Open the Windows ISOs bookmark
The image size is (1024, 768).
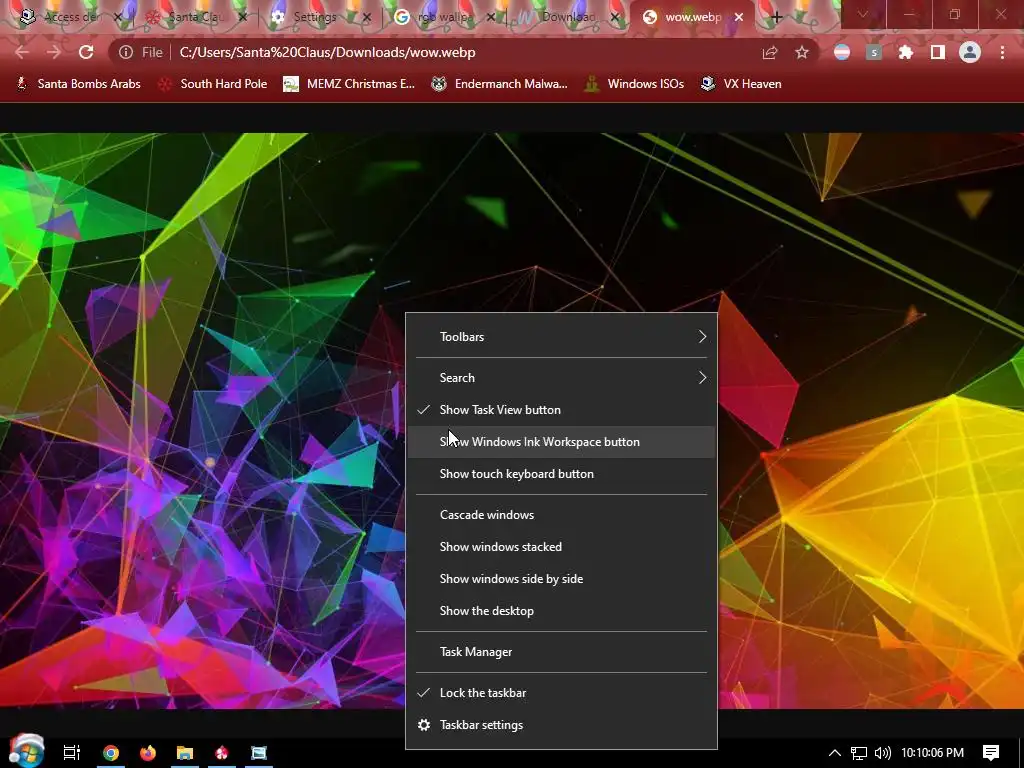(x=634, y=84)
